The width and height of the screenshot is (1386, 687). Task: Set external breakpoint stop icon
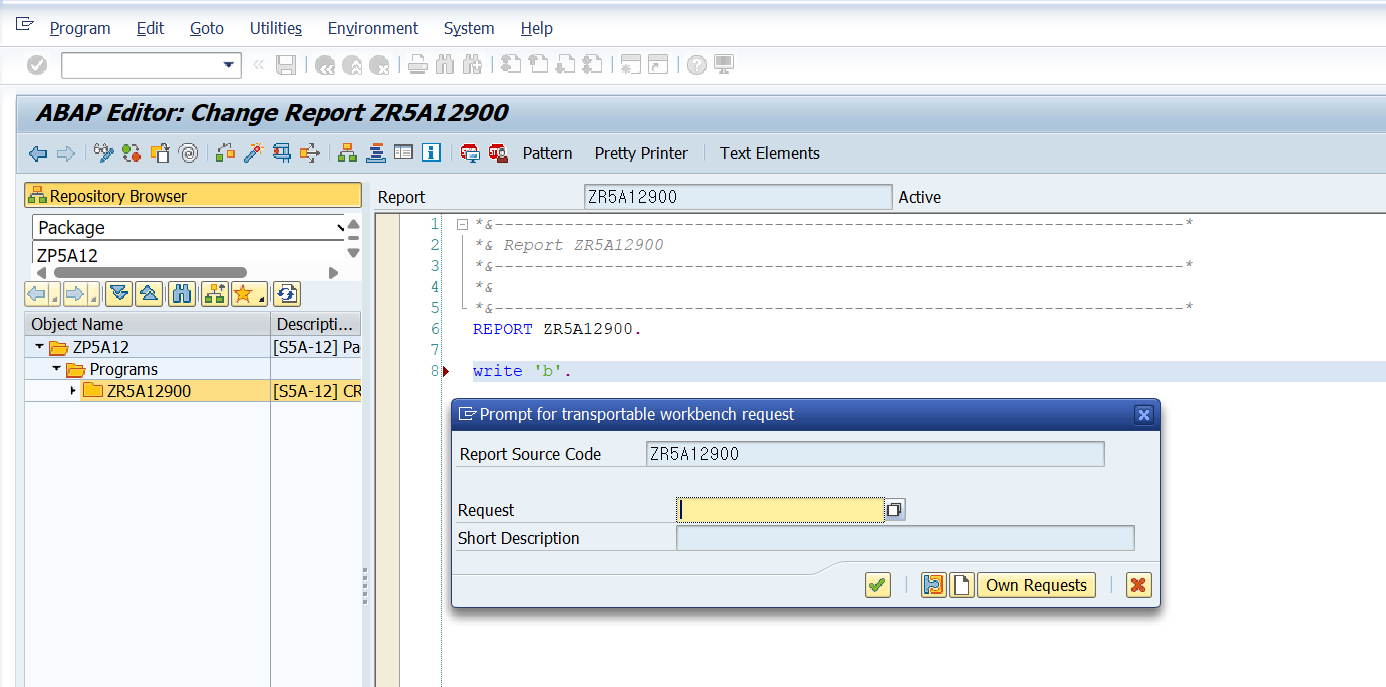tap(498, 153)
